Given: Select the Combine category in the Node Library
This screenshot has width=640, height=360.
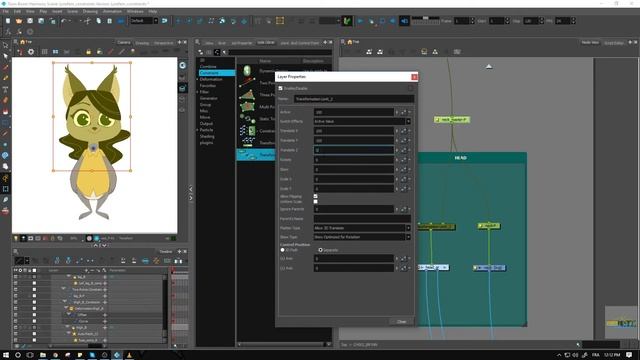Looking at the screenshot, I should (208, 67).
